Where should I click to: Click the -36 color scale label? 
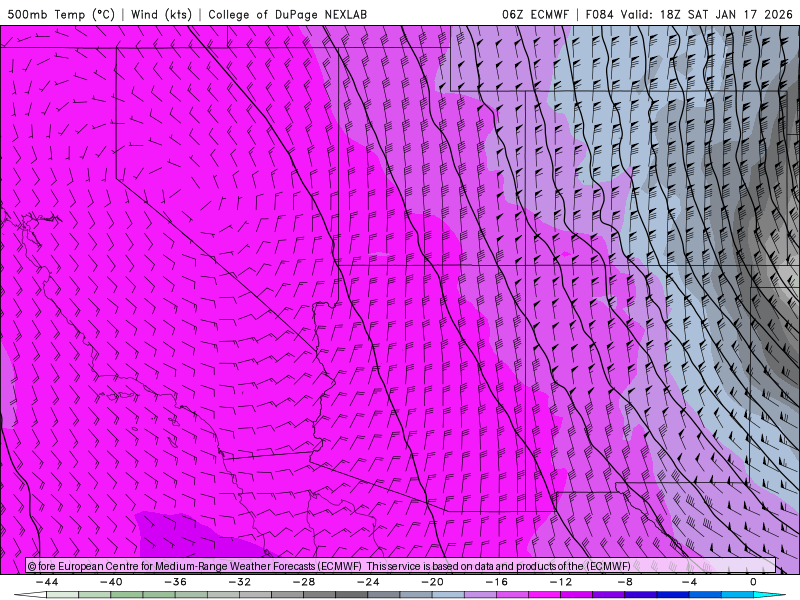tap(175, 582)
